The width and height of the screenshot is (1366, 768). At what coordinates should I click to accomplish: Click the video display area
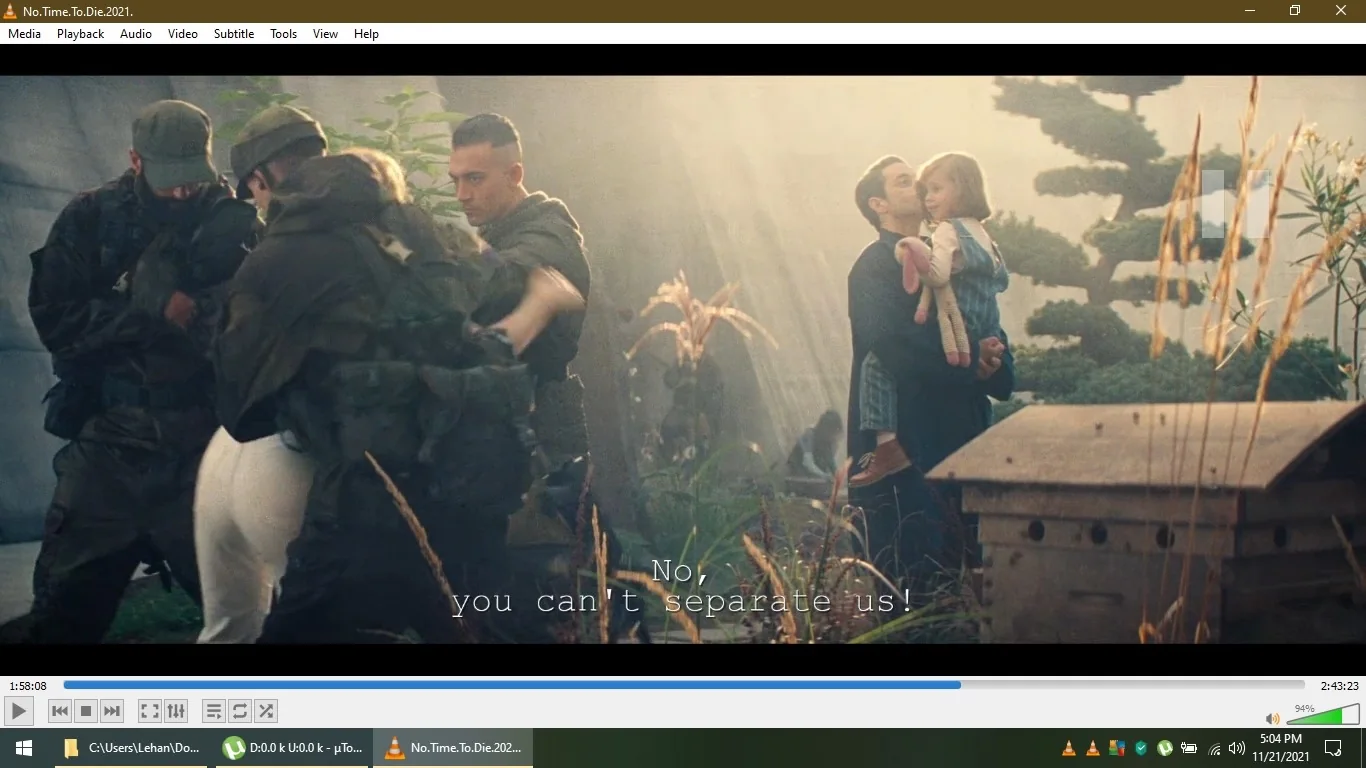click(683, 360)
